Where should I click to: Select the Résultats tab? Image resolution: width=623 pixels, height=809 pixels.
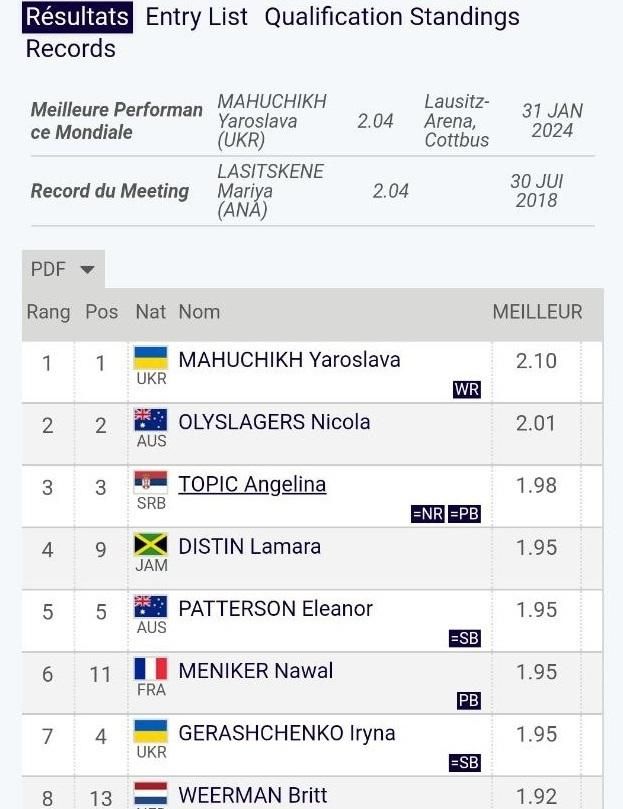click(77, 17)
